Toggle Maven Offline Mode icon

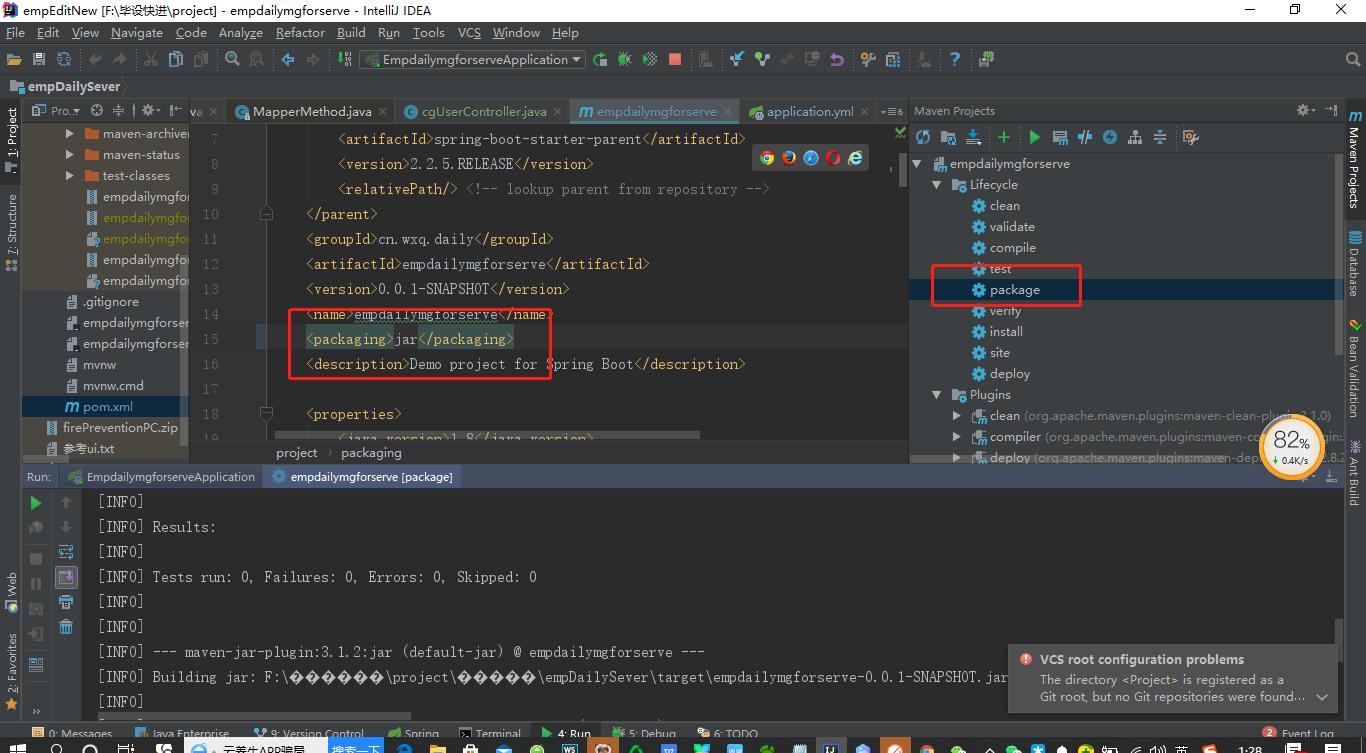(x=1084, y=137)
